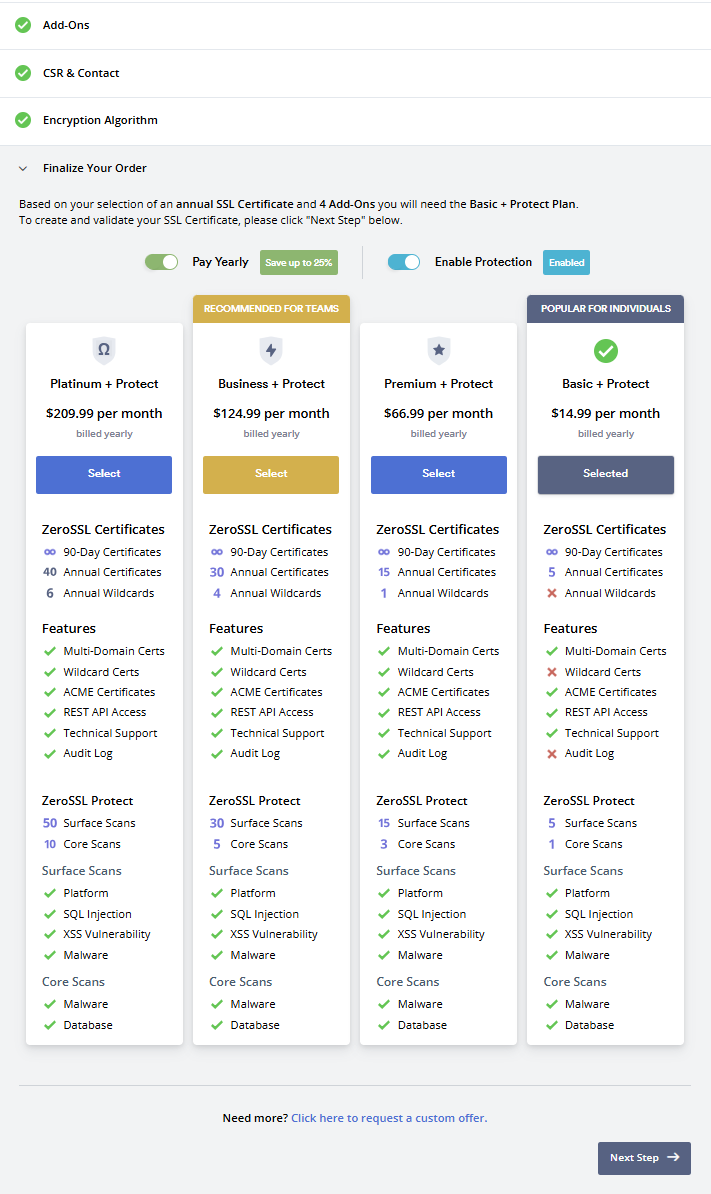Click the Save up to 25% badge
This screenshot has height=1194, width=711.
pyautogui.click(x=298, y=262)
